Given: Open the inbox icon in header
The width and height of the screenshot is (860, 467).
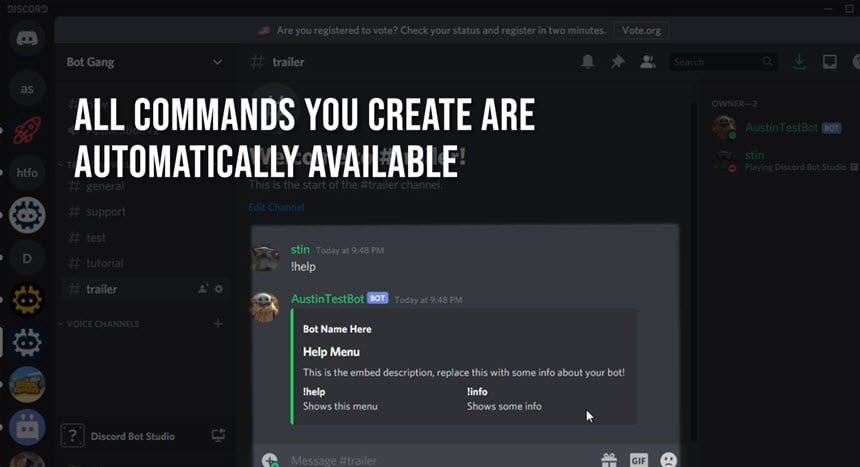Looking at the screenshot, I should click(829, 61).
